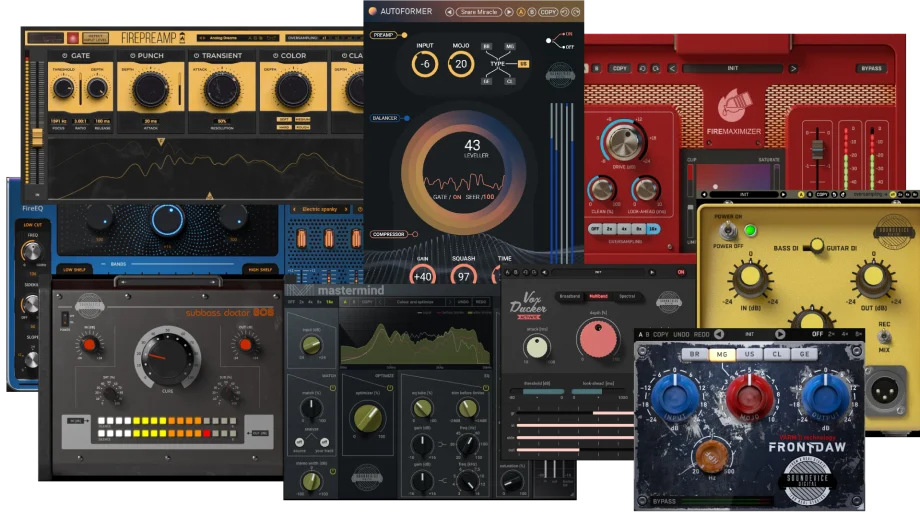Click the red ON button in Vox Ducker
Screen dimensions: 920x518
pyautogui.click(x=681, y=272)
